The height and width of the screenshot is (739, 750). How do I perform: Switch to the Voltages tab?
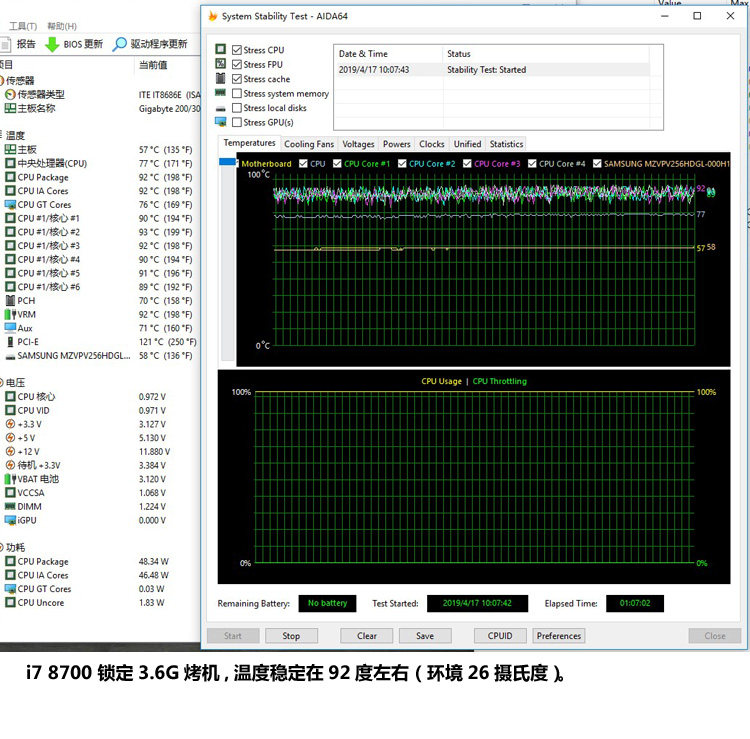point(358,144)
